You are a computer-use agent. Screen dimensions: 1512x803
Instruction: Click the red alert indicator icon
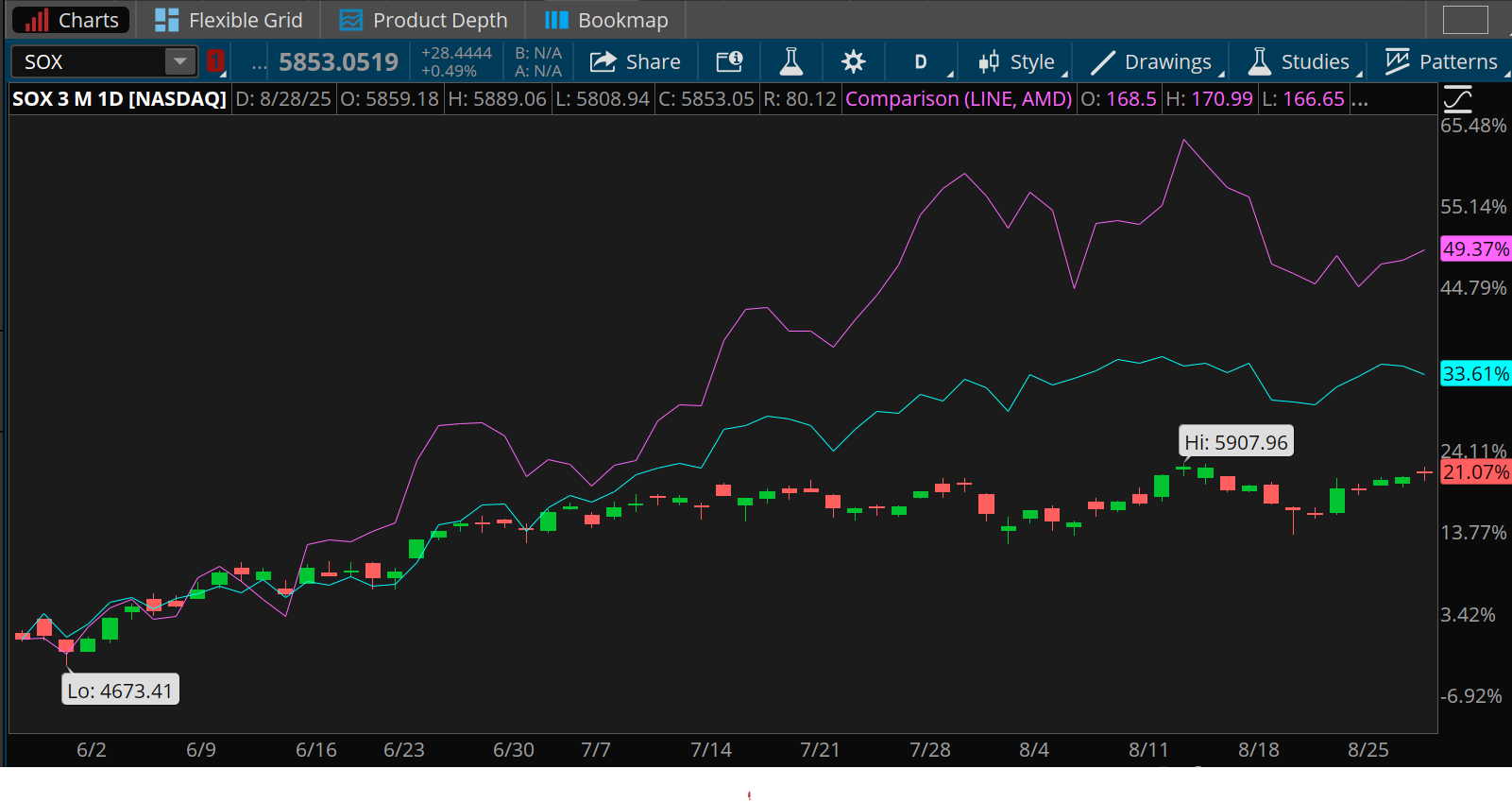215,61
